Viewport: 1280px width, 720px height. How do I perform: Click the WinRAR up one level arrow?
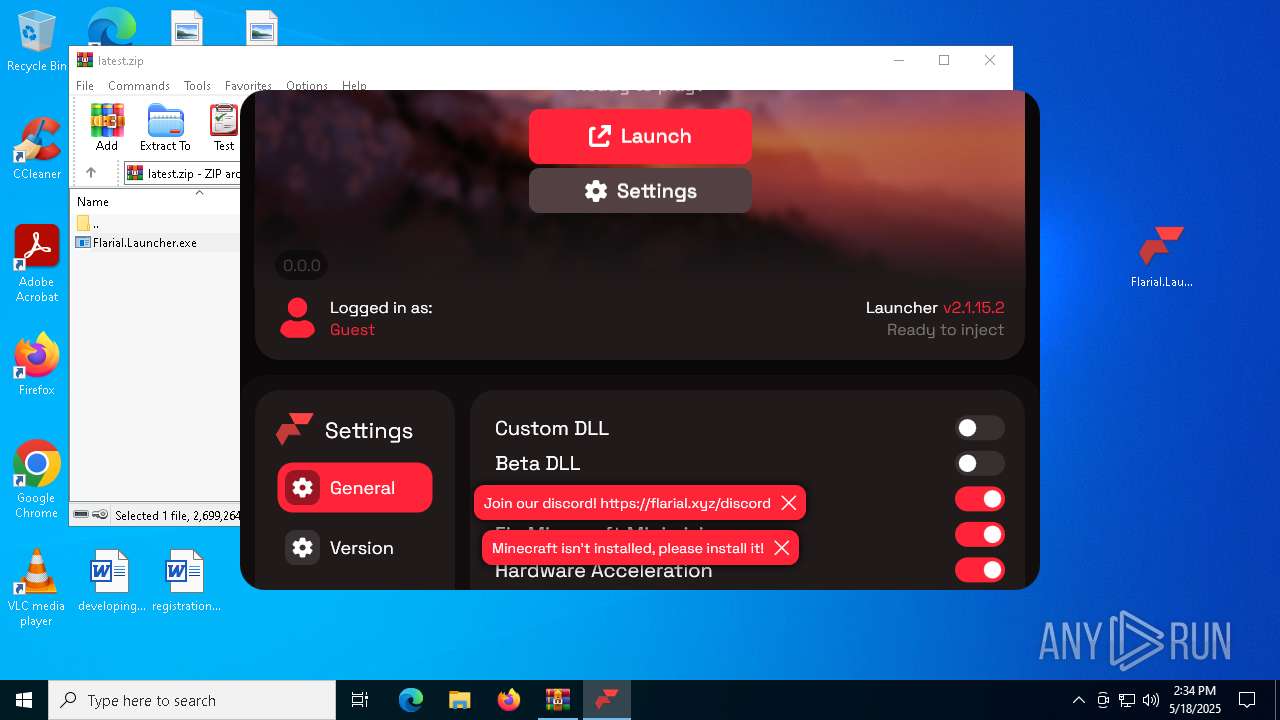pos(91,173)
